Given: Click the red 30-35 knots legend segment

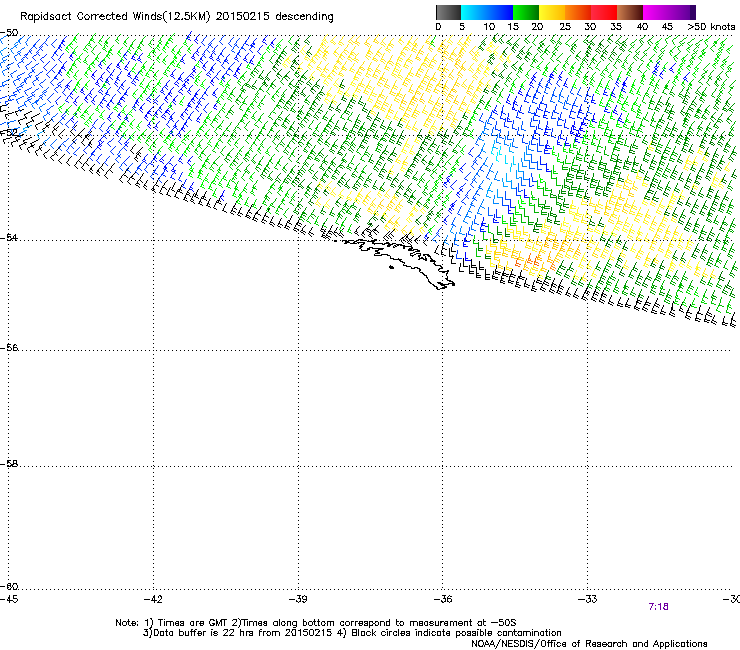Looking at the screenshot, I should coord(604,12).
